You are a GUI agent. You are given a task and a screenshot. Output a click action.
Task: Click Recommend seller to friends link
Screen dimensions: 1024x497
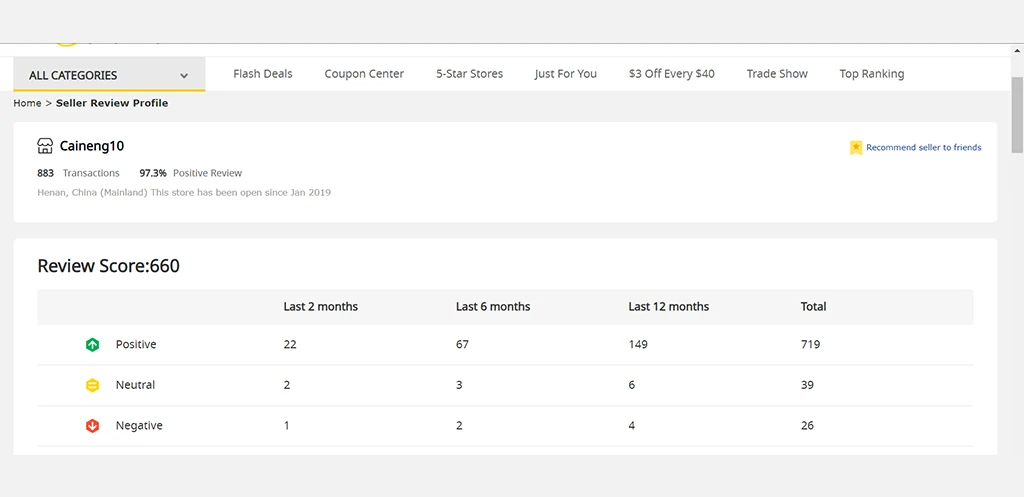923,148
